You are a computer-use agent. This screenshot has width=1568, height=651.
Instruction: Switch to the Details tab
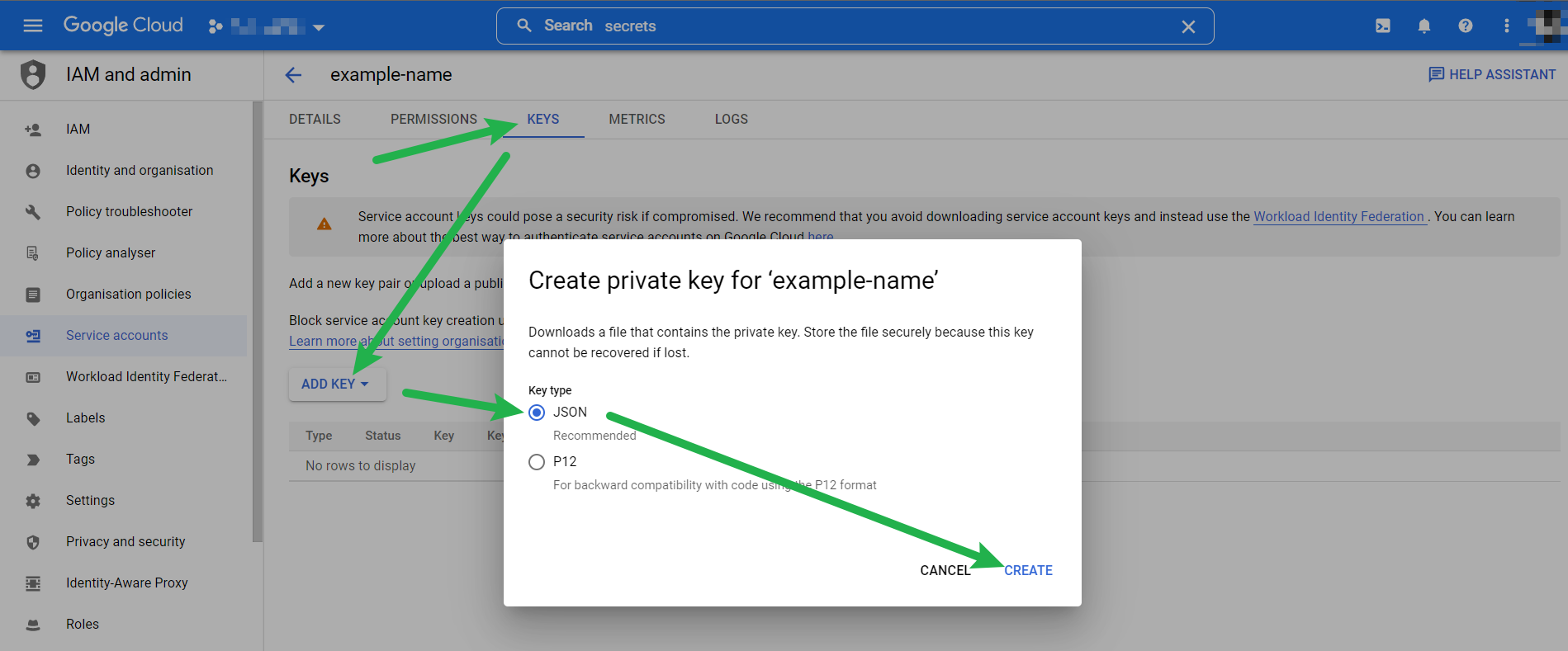click(x=315, y=119)
